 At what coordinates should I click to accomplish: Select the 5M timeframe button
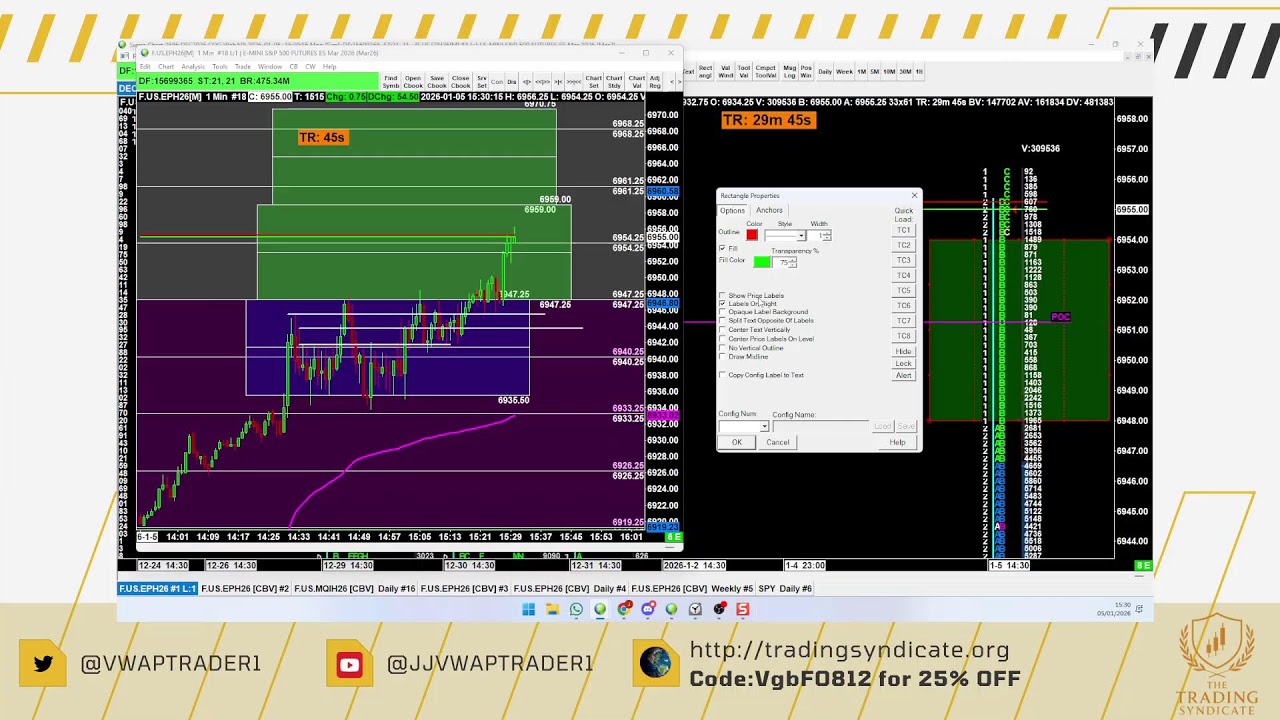tap(875, 71)
